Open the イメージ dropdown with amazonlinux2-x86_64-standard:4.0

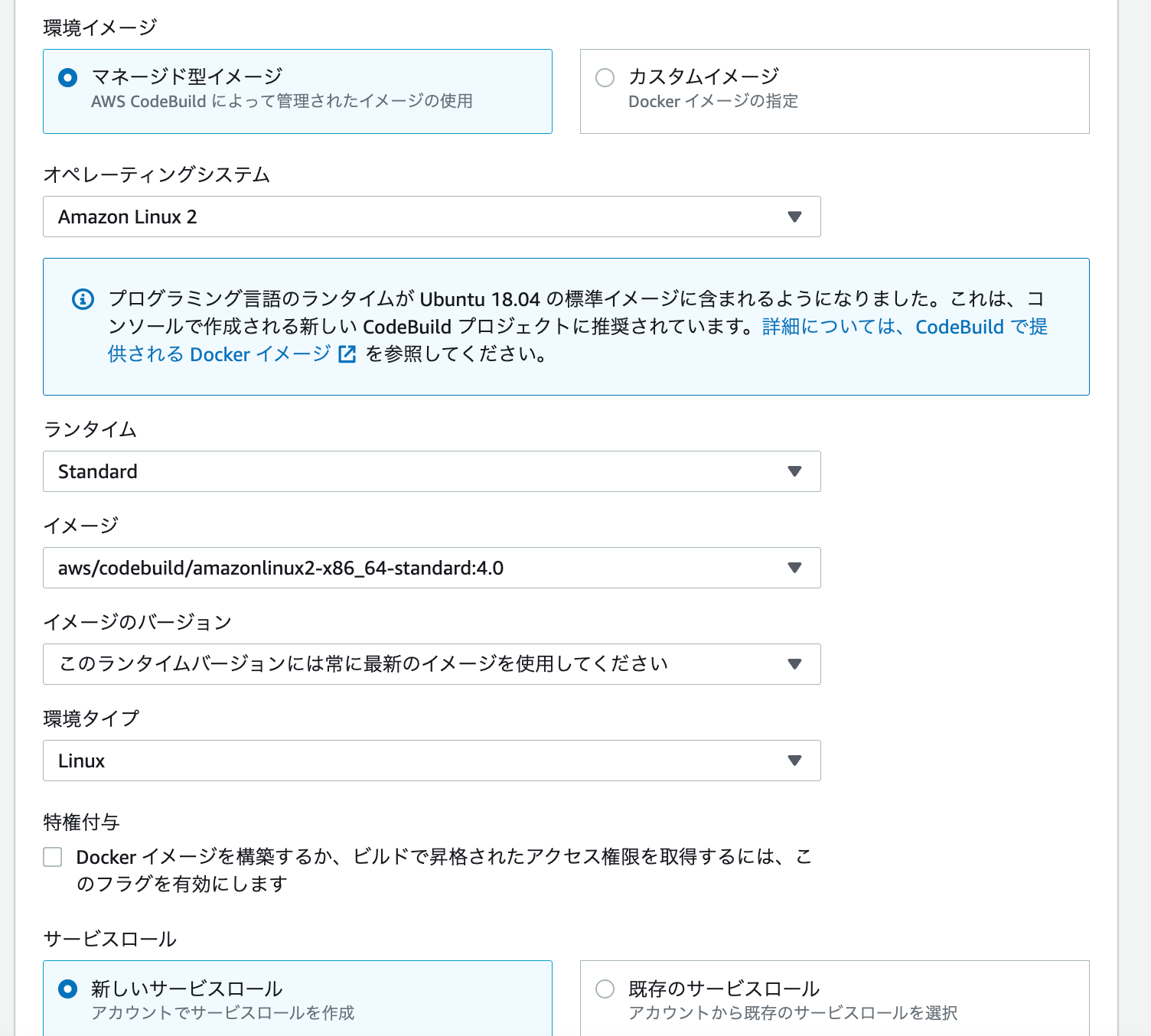[432, 568]
